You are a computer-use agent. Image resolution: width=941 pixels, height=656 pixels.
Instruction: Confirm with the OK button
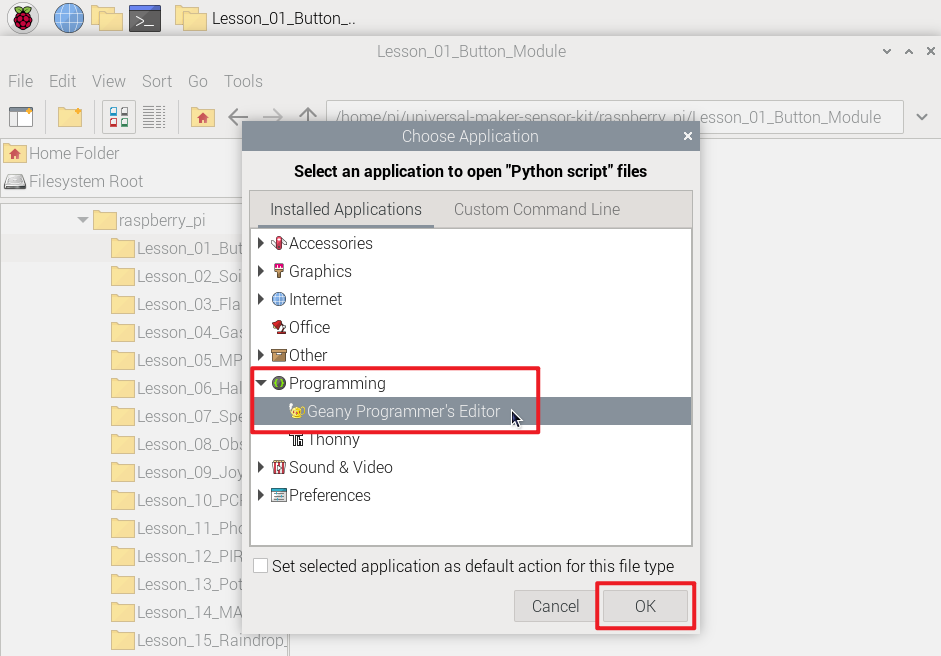(x=645, y=606)
